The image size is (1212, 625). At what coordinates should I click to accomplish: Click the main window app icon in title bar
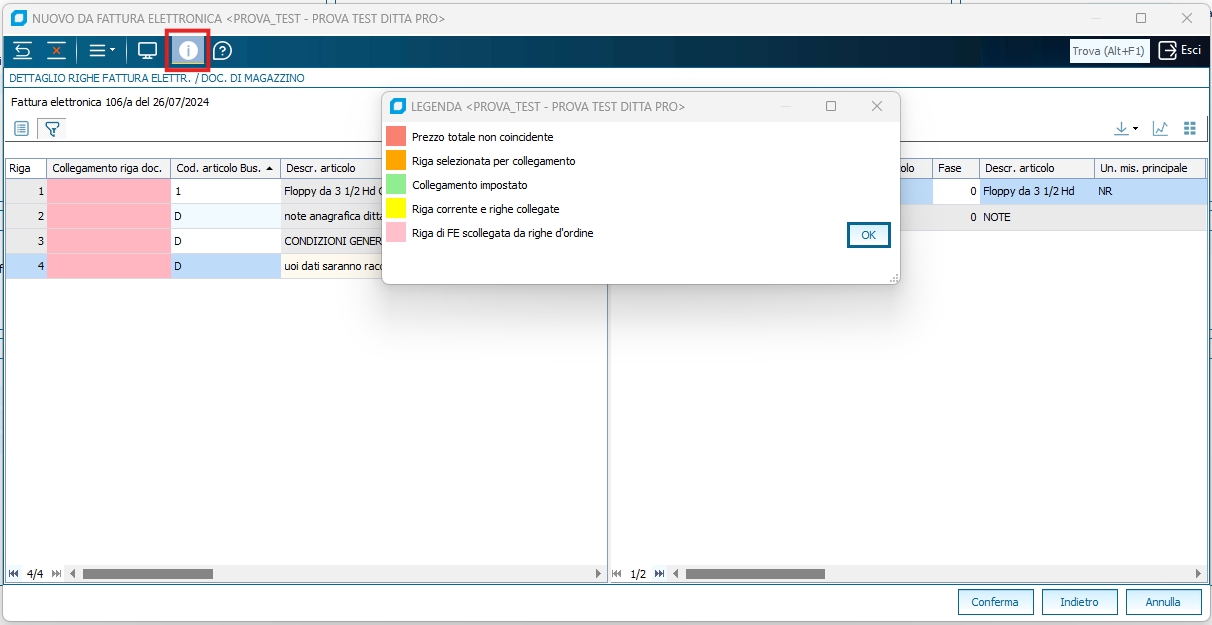pos(18,18)
